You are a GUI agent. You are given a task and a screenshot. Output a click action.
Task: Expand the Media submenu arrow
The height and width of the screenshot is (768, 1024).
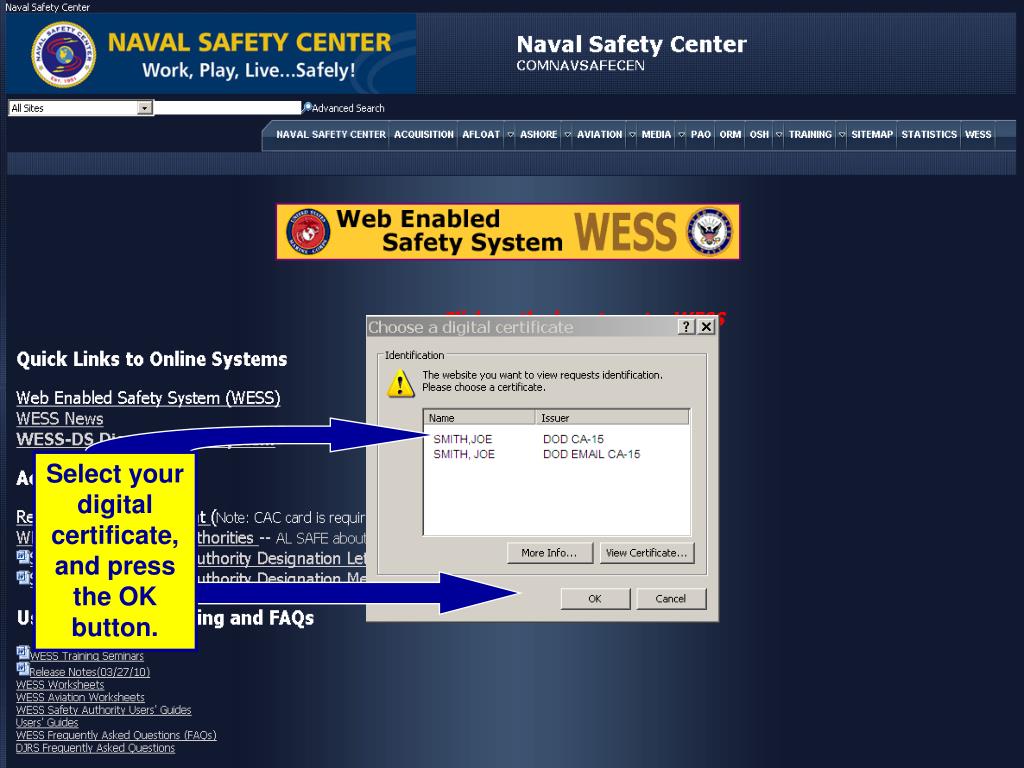[681, 135]
